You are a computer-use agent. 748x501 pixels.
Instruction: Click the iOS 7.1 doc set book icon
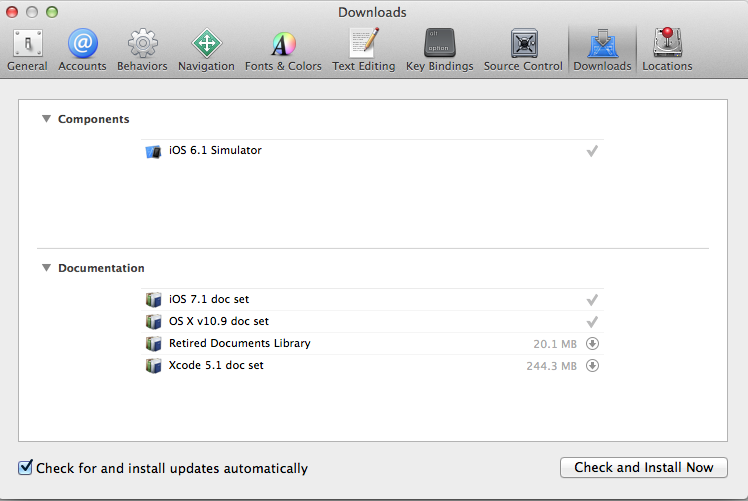click(153, 300)
